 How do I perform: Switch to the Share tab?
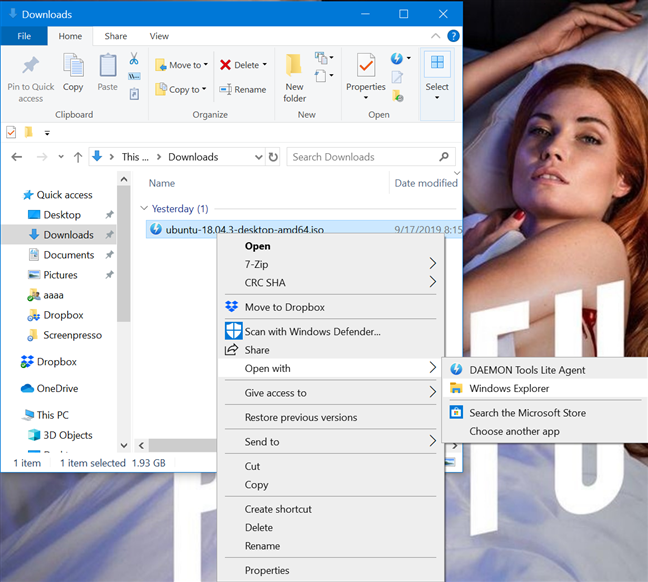(x=116, y=36)
